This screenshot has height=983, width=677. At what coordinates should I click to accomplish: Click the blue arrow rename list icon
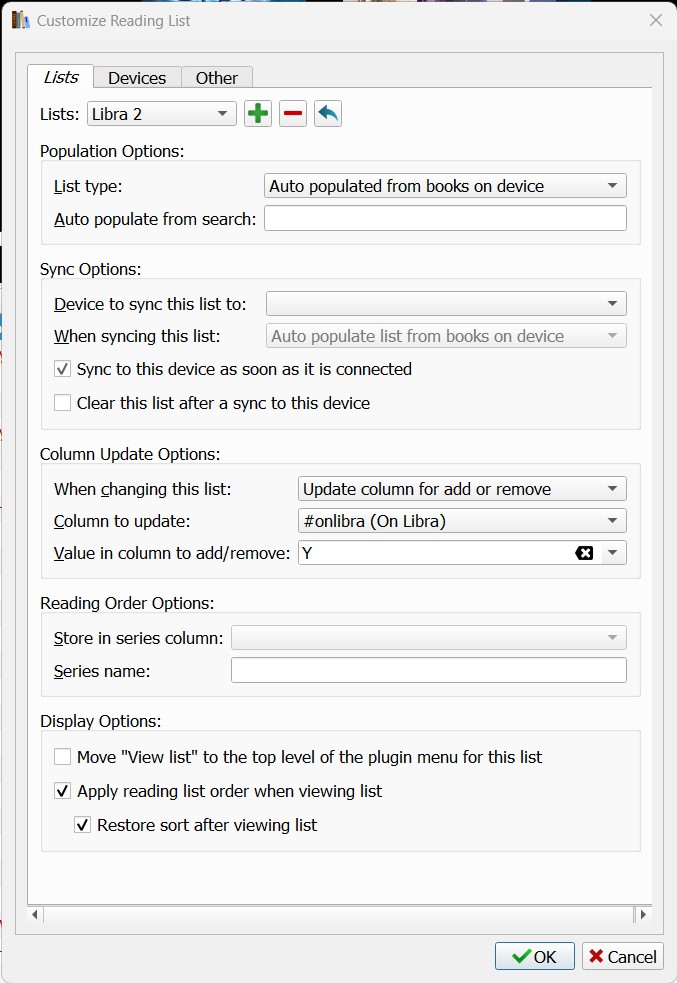[x=328, y=114]
